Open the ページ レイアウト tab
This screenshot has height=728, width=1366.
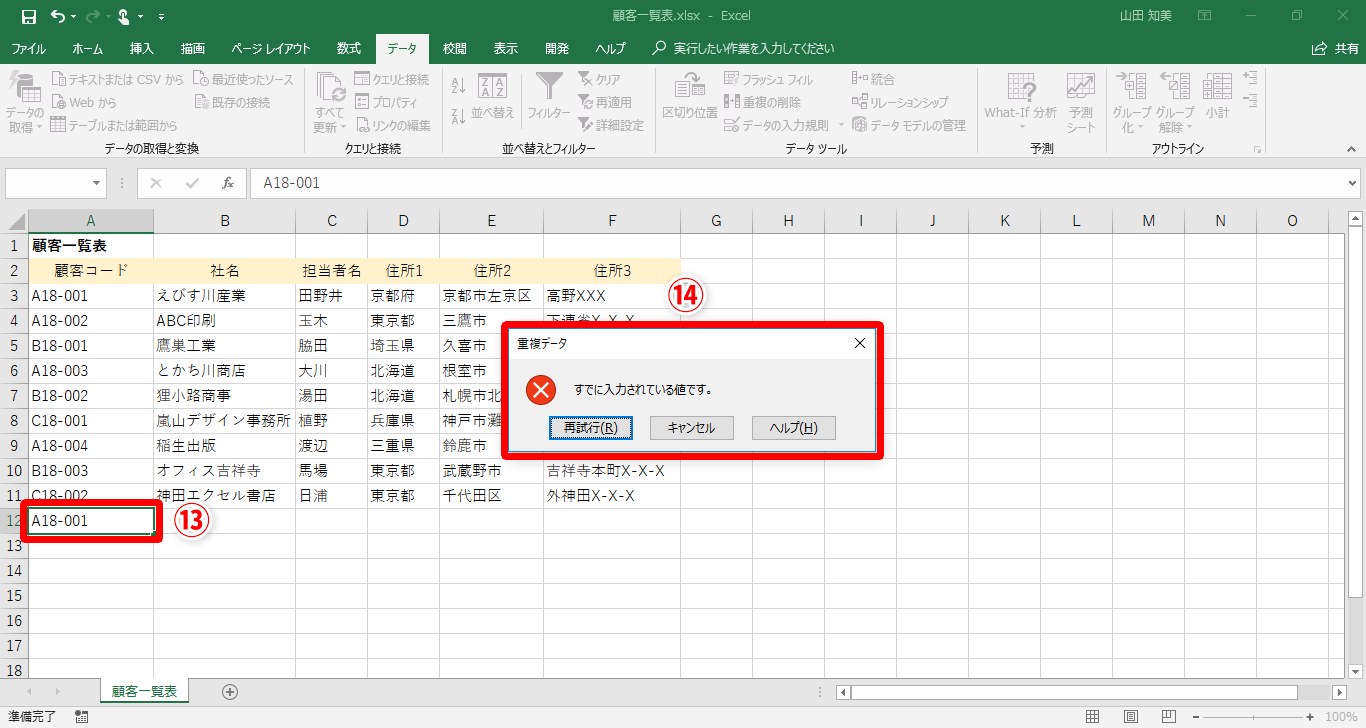(x=270, y=48)
